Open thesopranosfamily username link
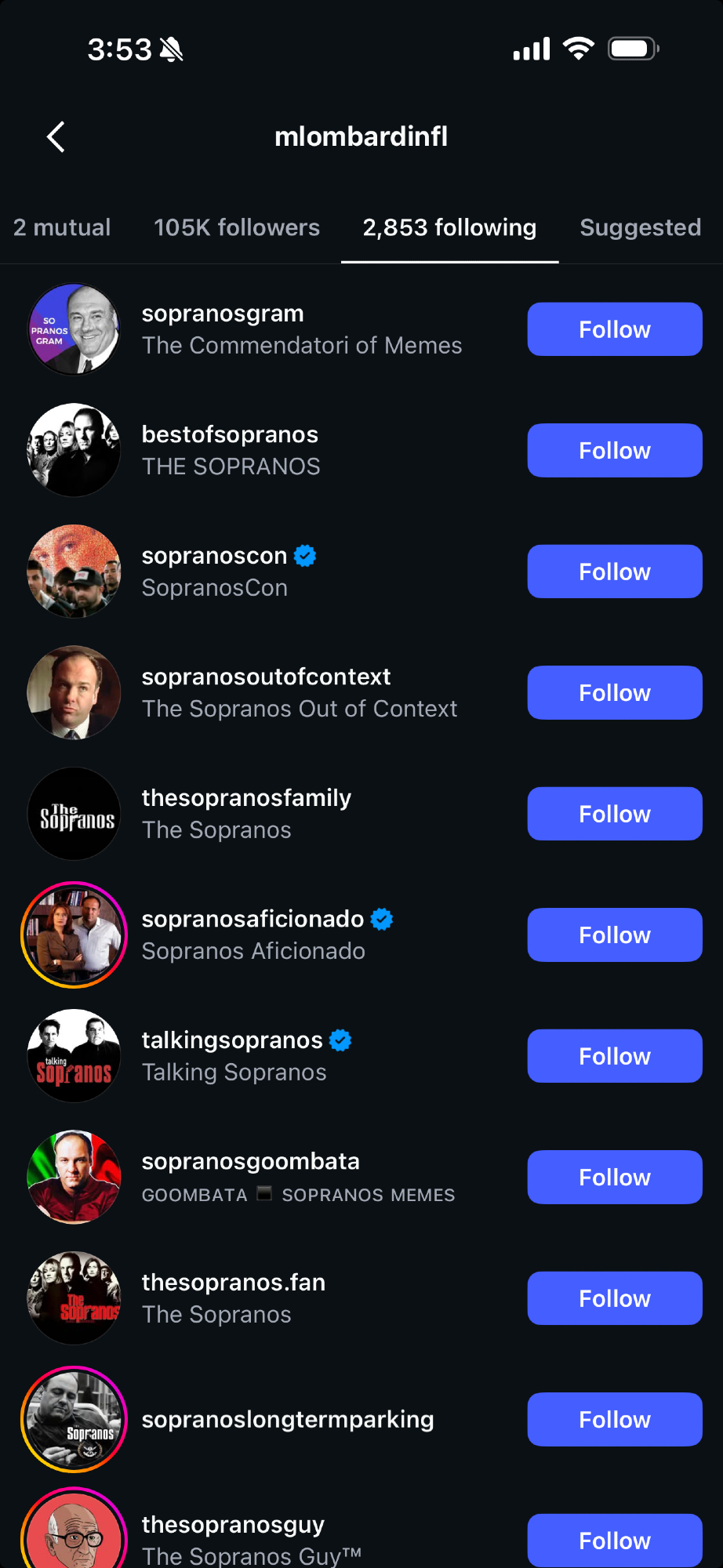This screenshot has height=1568, width=723. [246, 798]
